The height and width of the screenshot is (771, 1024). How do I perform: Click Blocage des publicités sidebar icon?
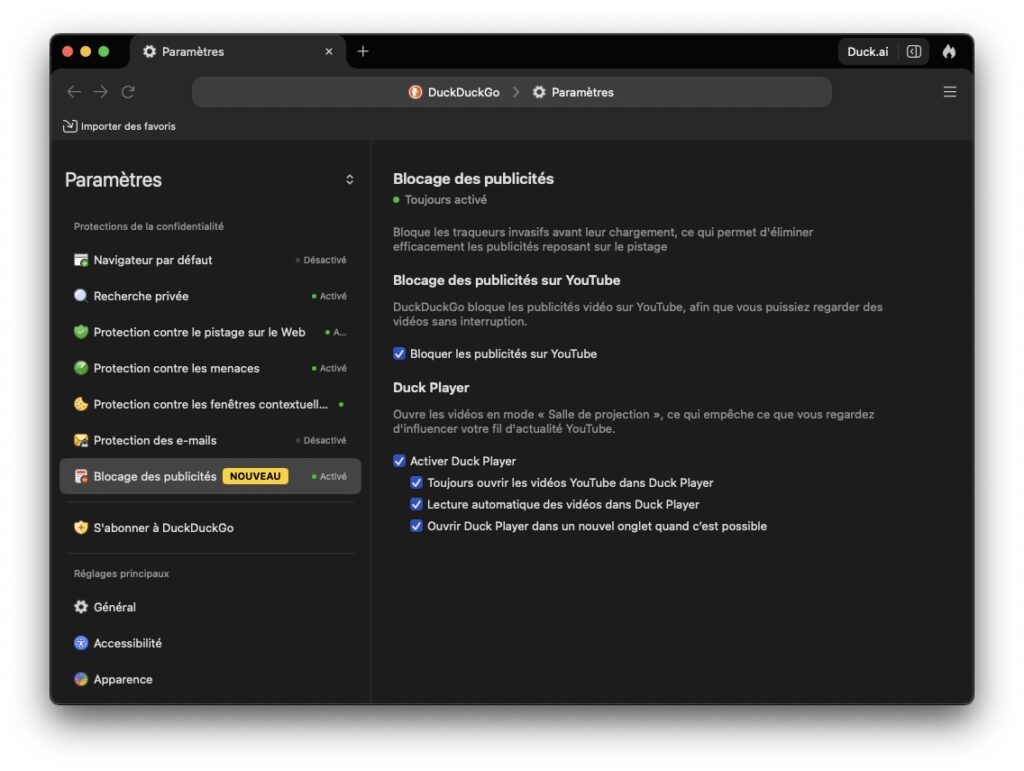click(81, 476)
